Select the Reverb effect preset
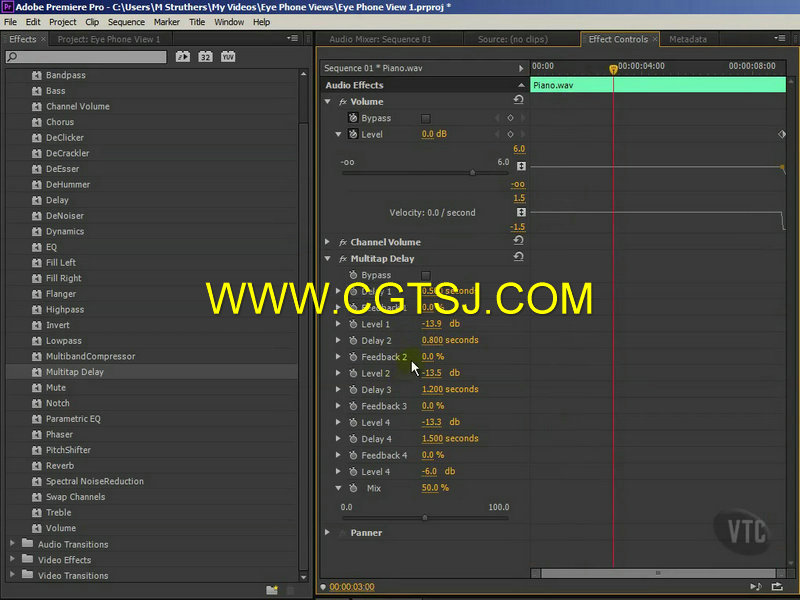 click(x=60, y=466)
